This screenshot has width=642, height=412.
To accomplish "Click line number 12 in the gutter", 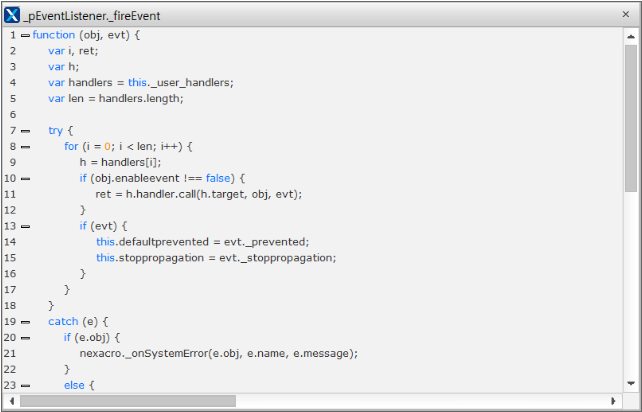I will click(x=10, y=210).
